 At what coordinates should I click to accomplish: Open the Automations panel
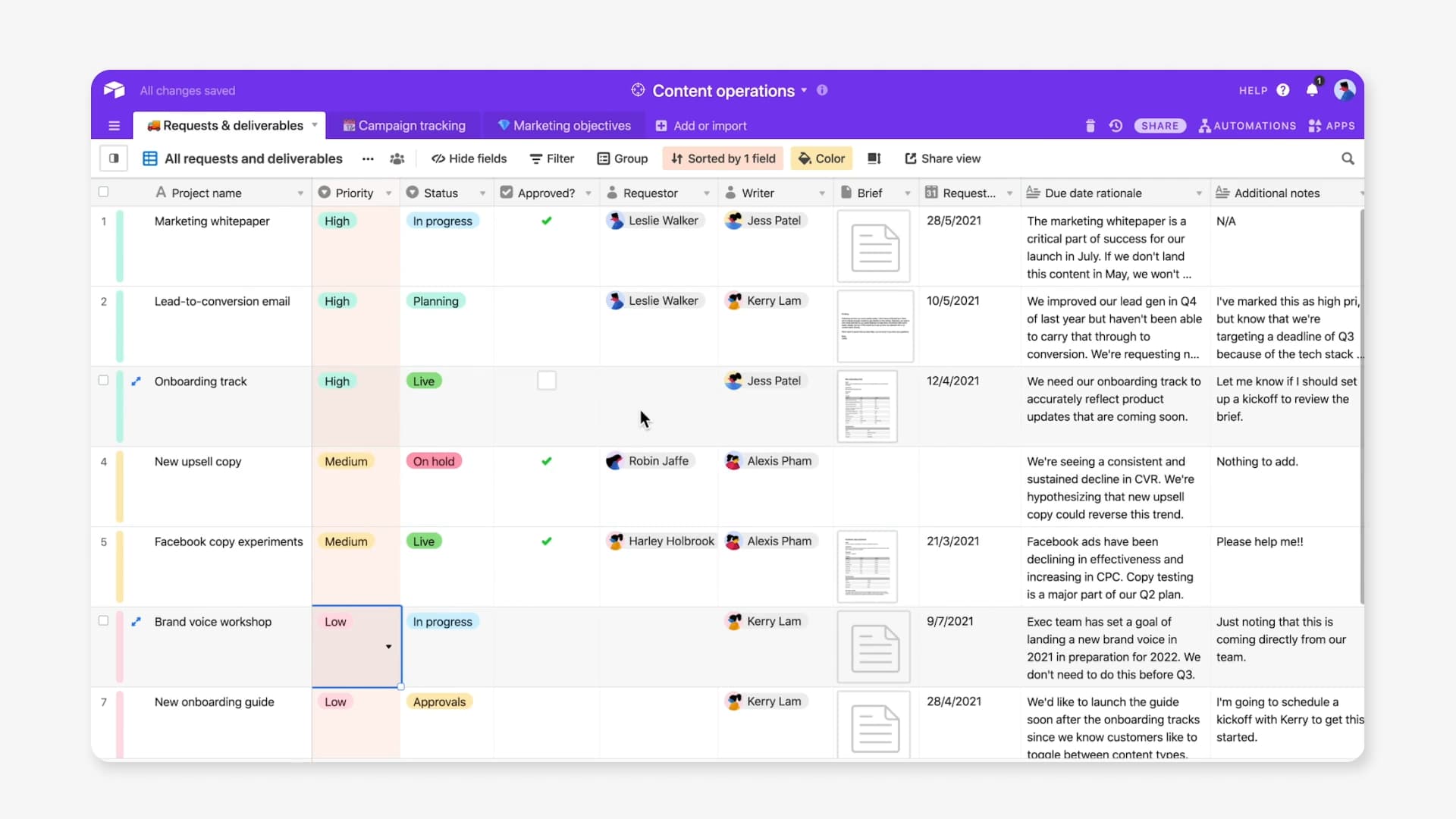[1247, 126]
